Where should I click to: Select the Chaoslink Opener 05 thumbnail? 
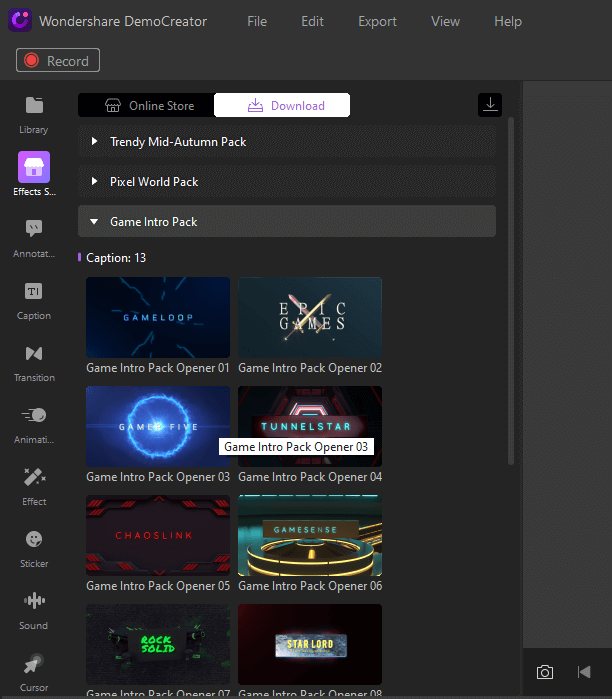(x=158, y=535)
